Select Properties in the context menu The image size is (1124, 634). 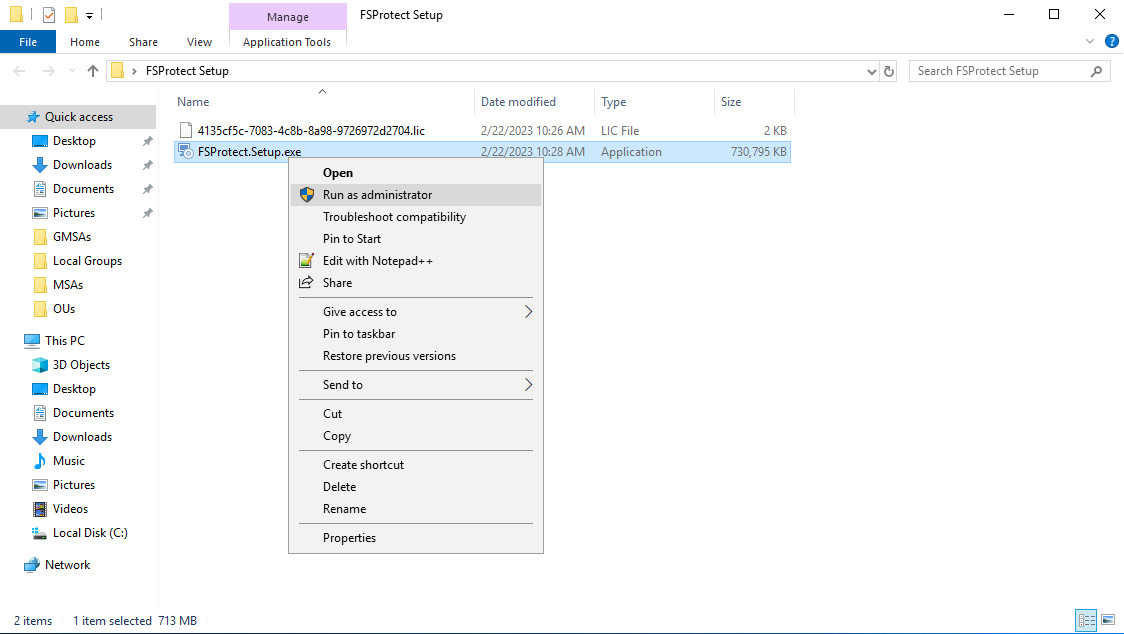coord(349,538)
